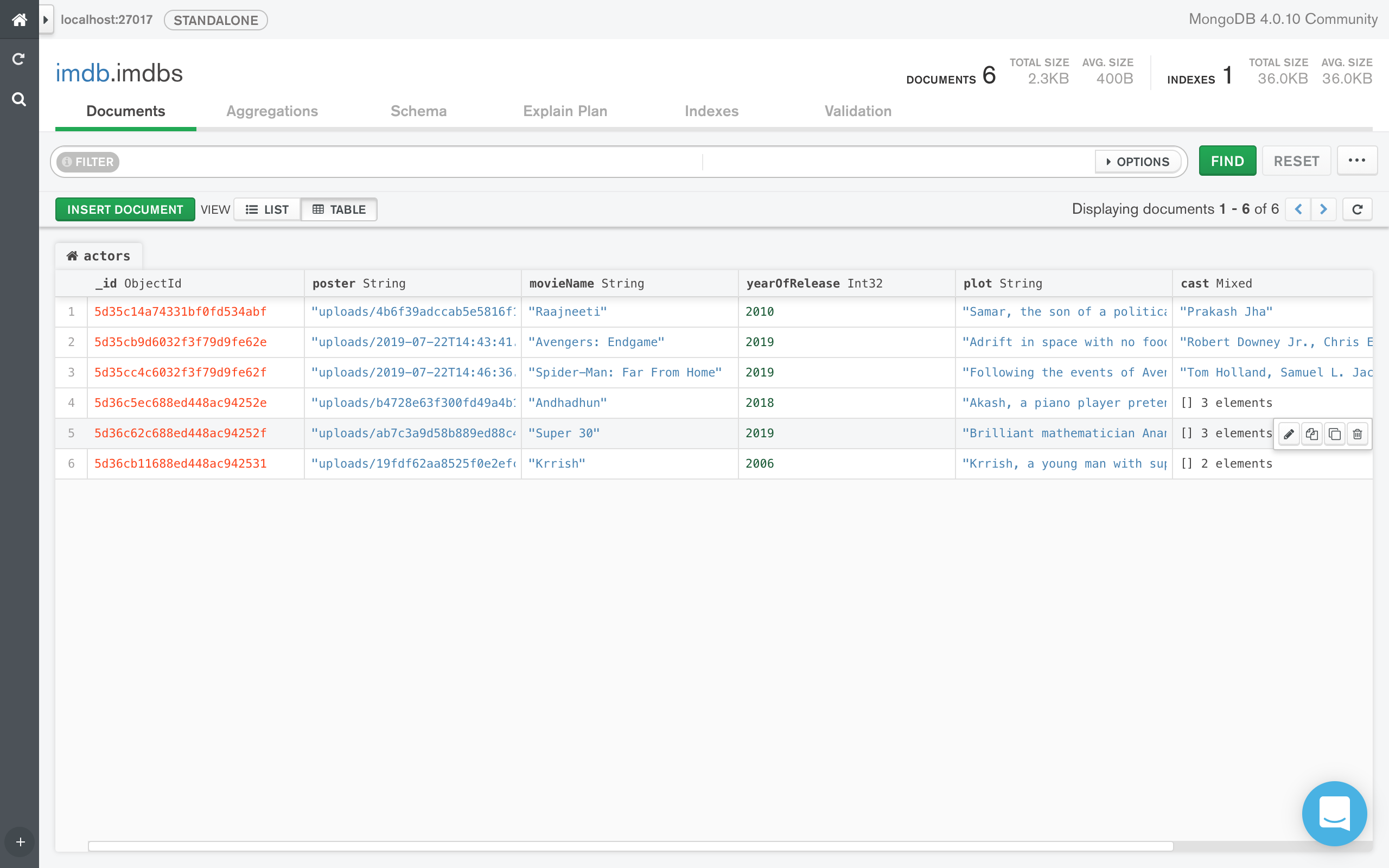Click the FIND button
The image size is (1389, 868).
tap(1227, 161)
